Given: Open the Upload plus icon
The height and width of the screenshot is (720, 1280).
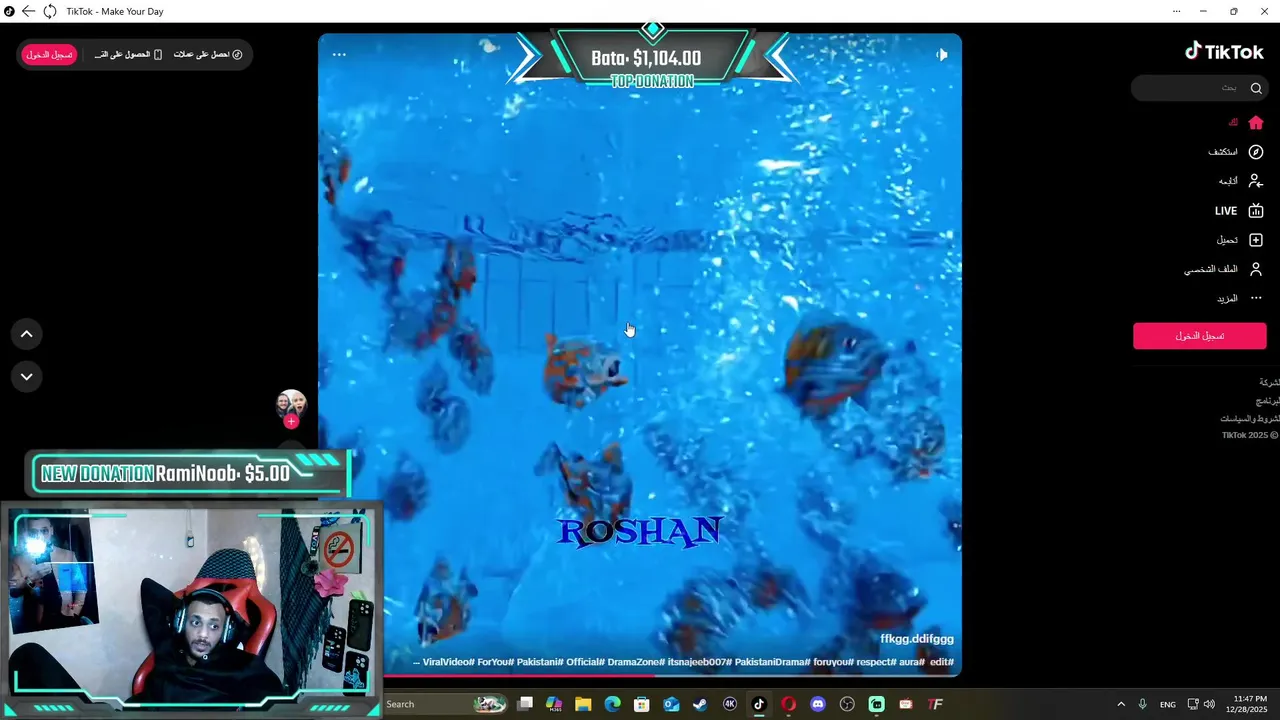Looking at the screenshot, I should [1256, 240].
